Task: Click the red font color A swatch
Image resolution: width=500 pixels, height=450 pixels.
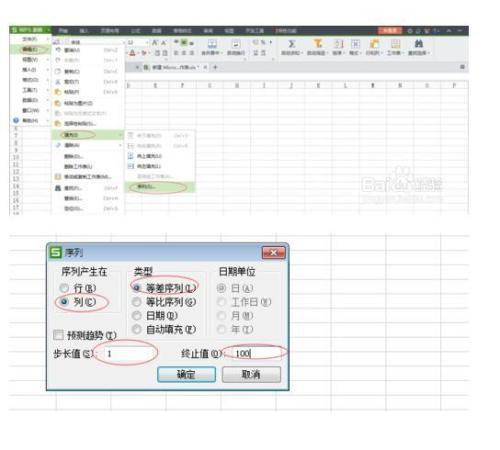Action: (132, 53)
